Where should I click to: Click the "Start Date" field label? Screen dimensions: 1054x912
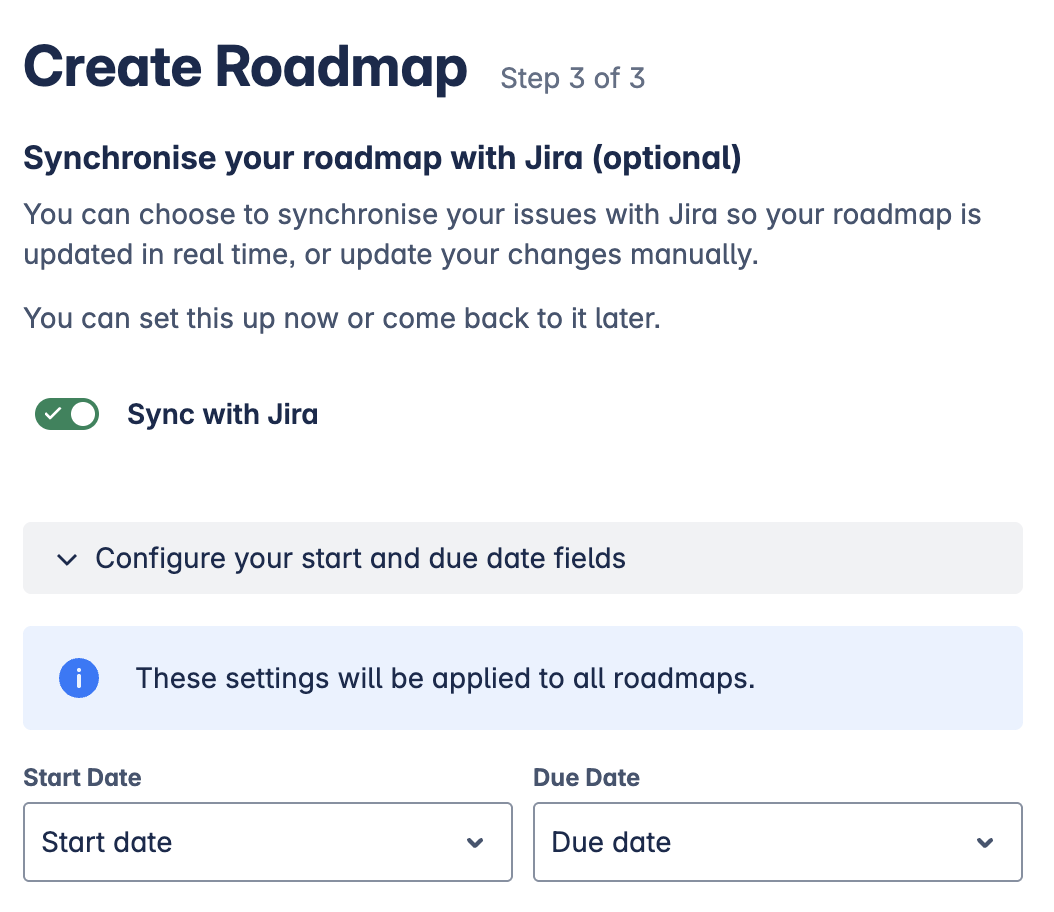click(82, 778)
